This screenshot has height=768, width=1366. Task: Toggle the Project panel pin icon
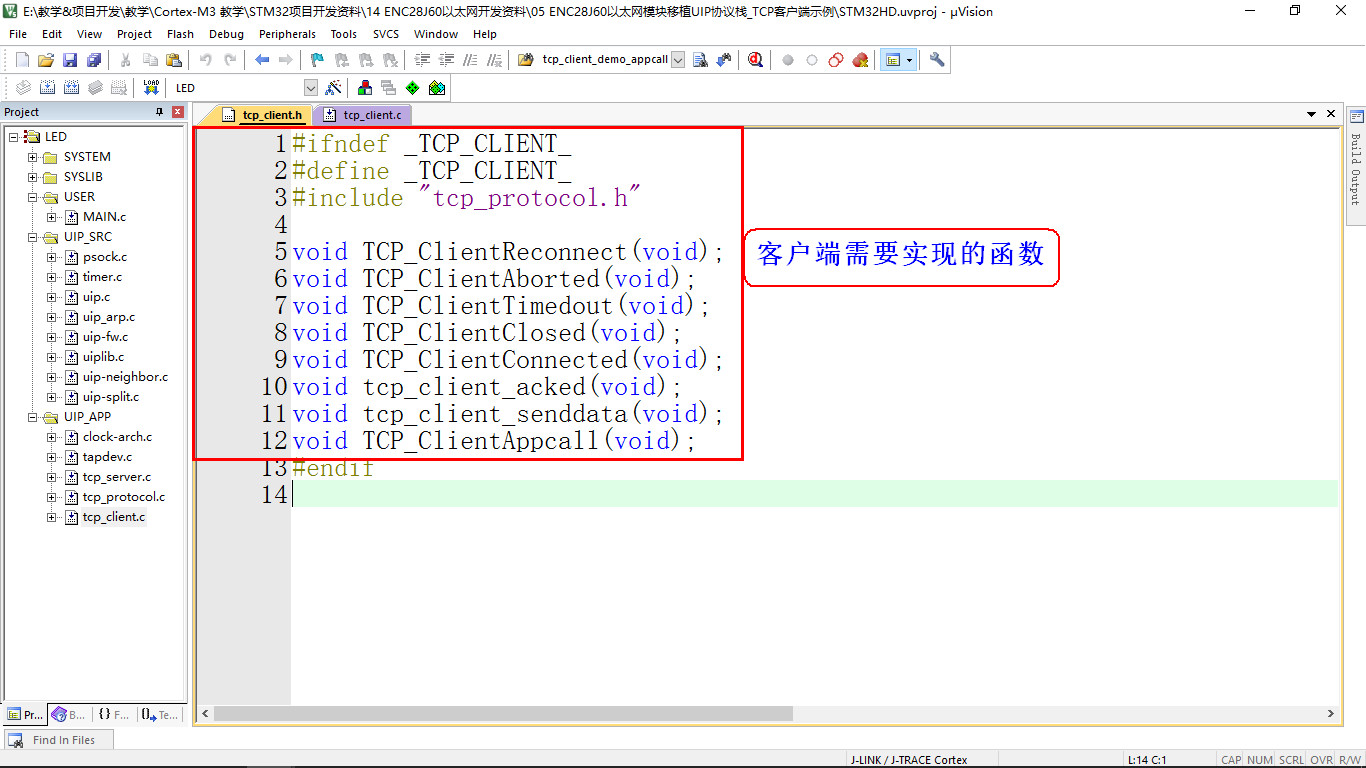pos(159,112)
